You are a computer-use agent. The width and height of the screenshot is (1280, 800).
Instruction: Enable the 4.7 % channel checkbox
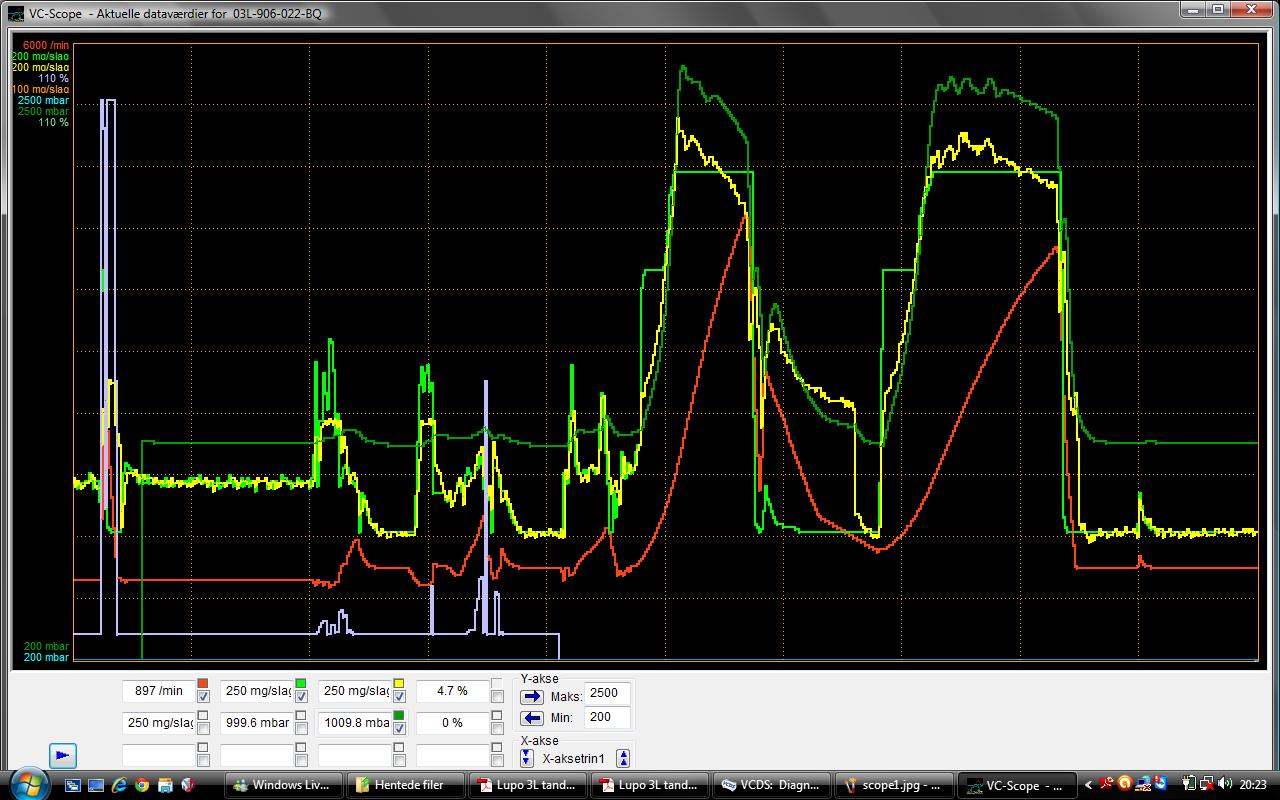(497, 697)
